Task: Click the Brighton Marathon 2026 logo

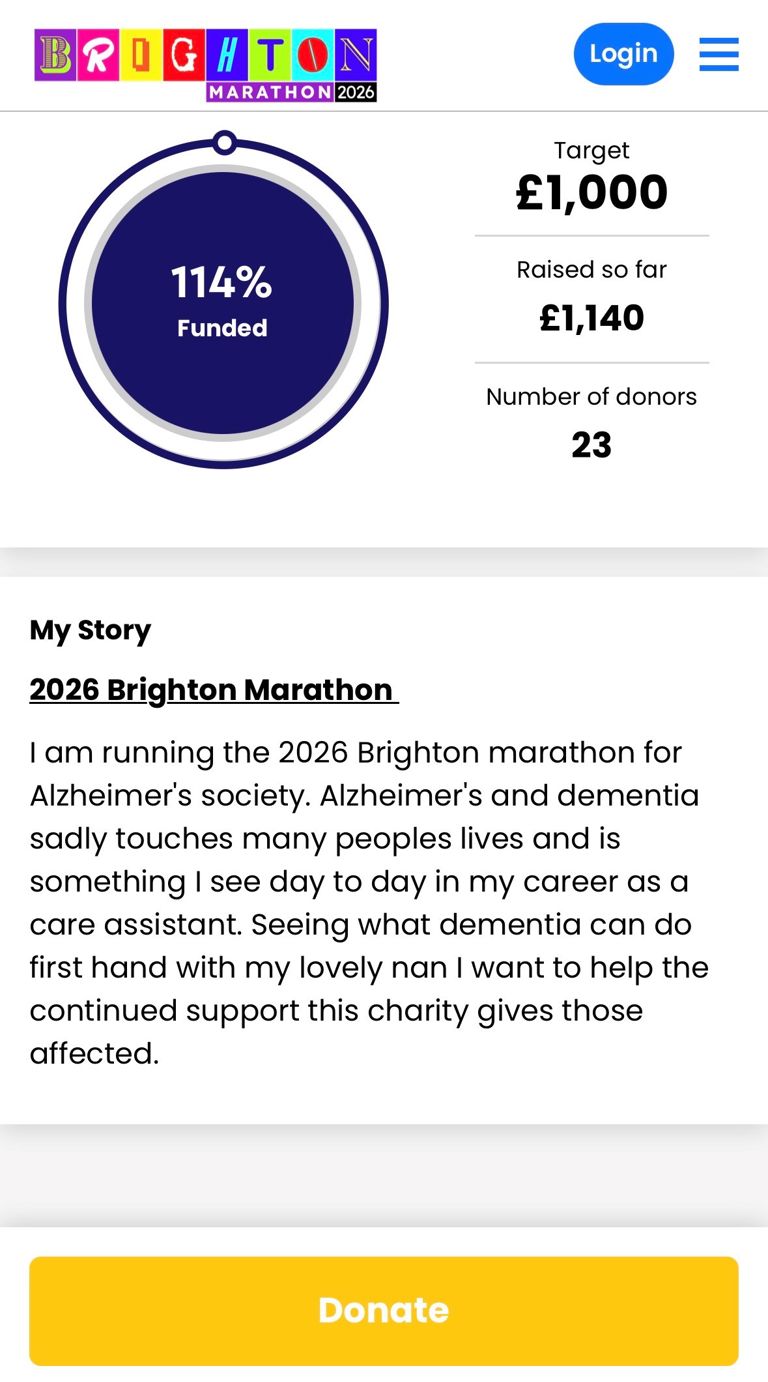Action: tap(205, 65)
